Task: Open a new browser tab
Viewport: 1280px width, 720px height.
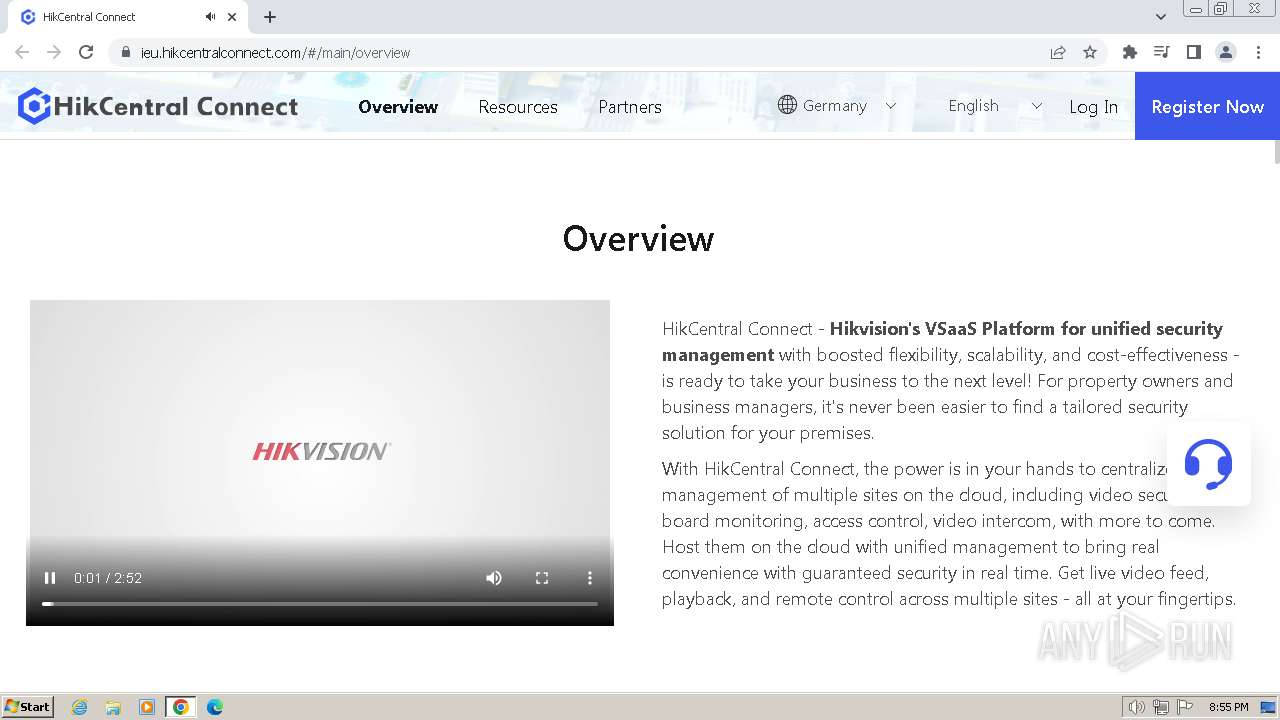Action: pos(270,17)
